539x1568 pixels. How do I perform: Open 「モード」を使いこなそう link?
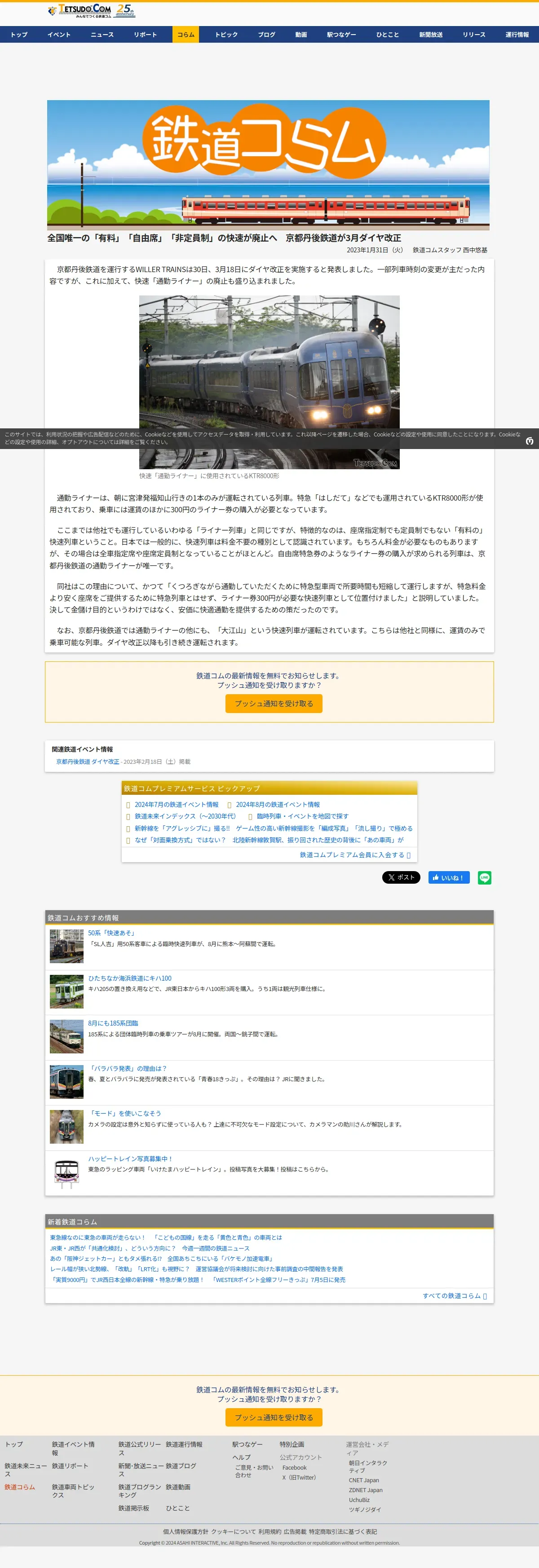pyautogui.click(x=125, y=1113)
